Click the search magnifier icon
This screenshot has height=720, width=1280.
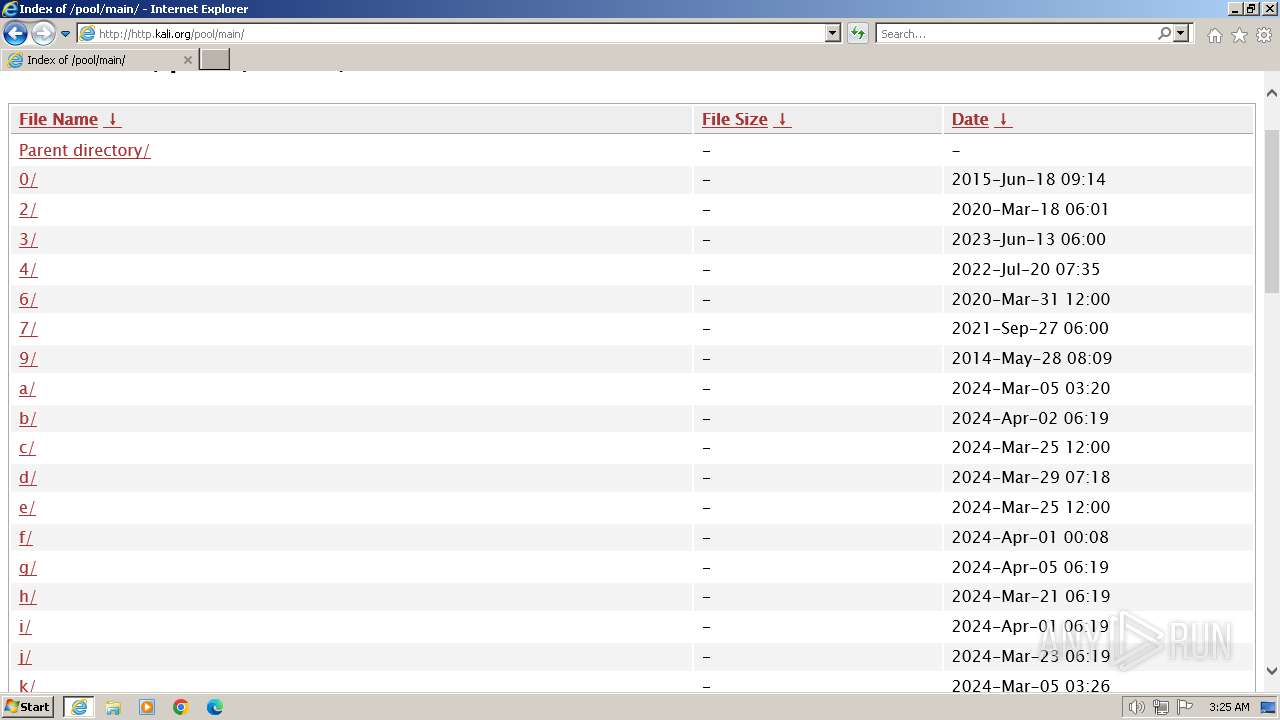click(1164, 34)
